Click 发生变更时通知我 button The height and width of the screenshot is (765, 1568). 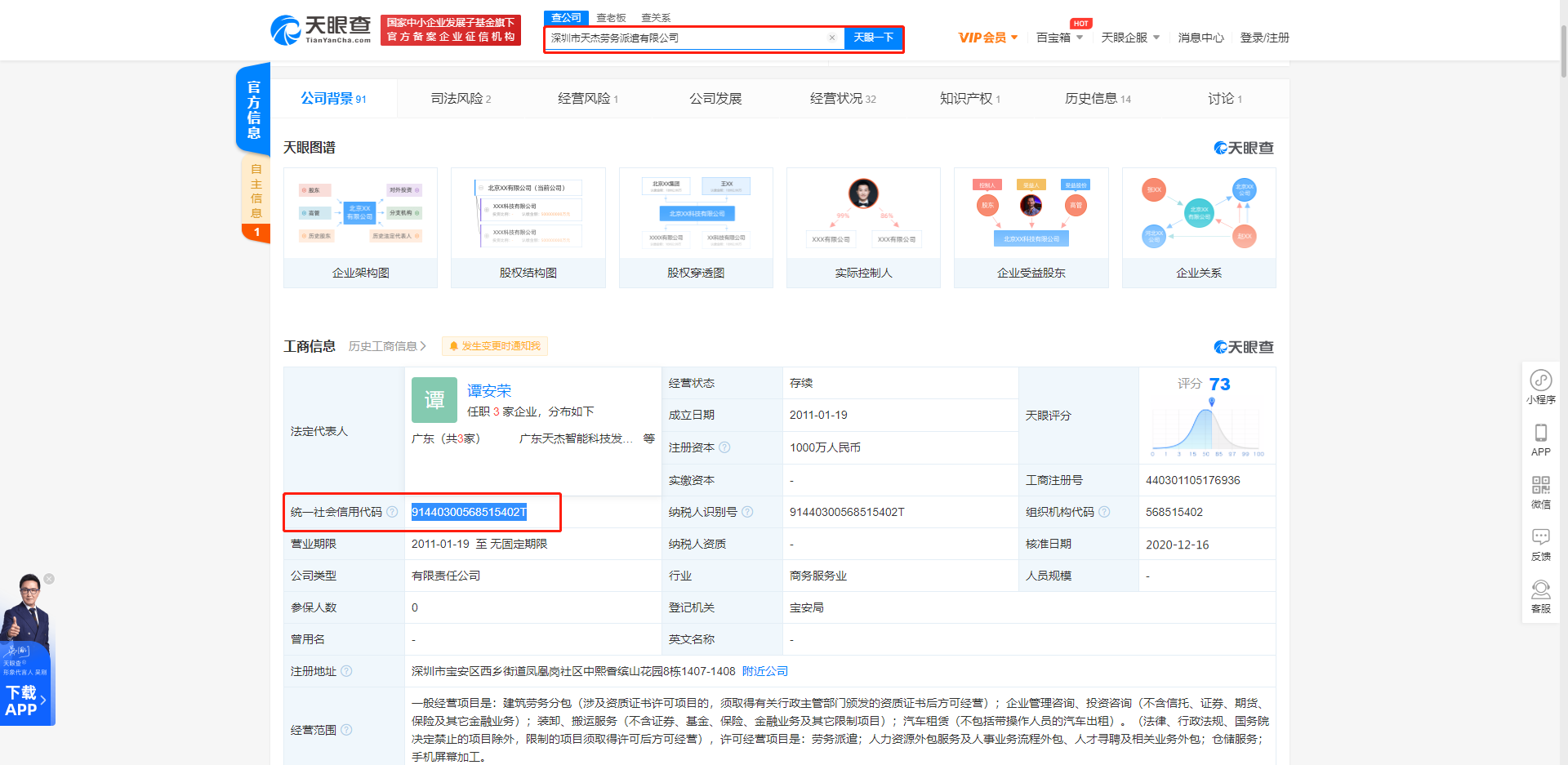(495, 346)
